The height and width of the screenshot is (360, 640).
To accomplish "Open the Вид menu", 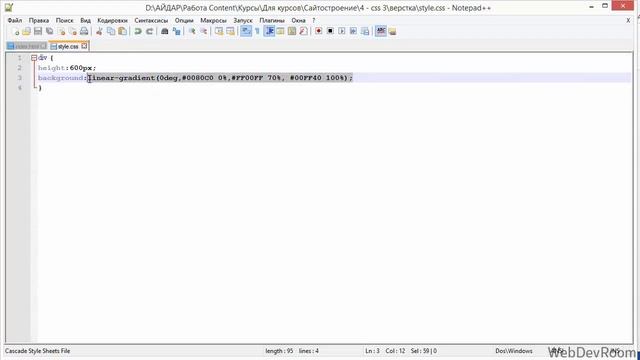I will [85, 20].
